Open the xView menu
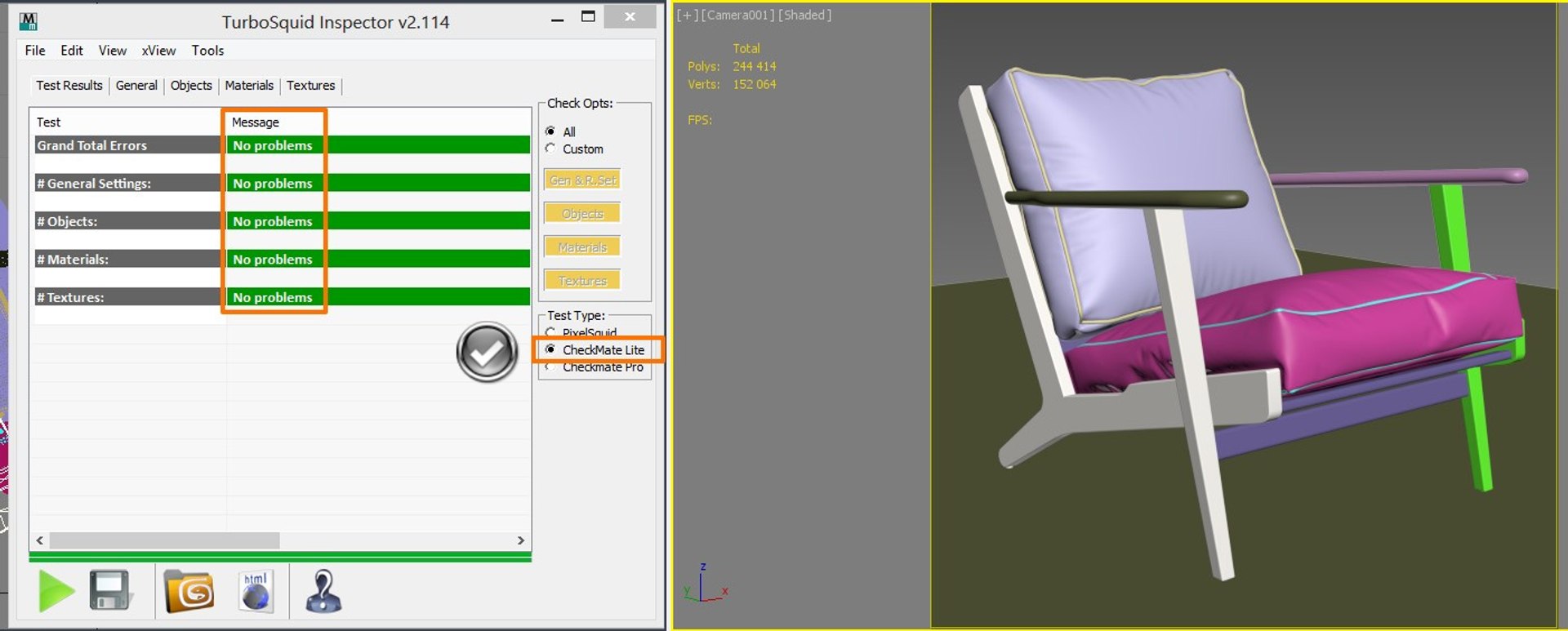The width and height of the screenshot is (1568, 631). coord(158,51)
